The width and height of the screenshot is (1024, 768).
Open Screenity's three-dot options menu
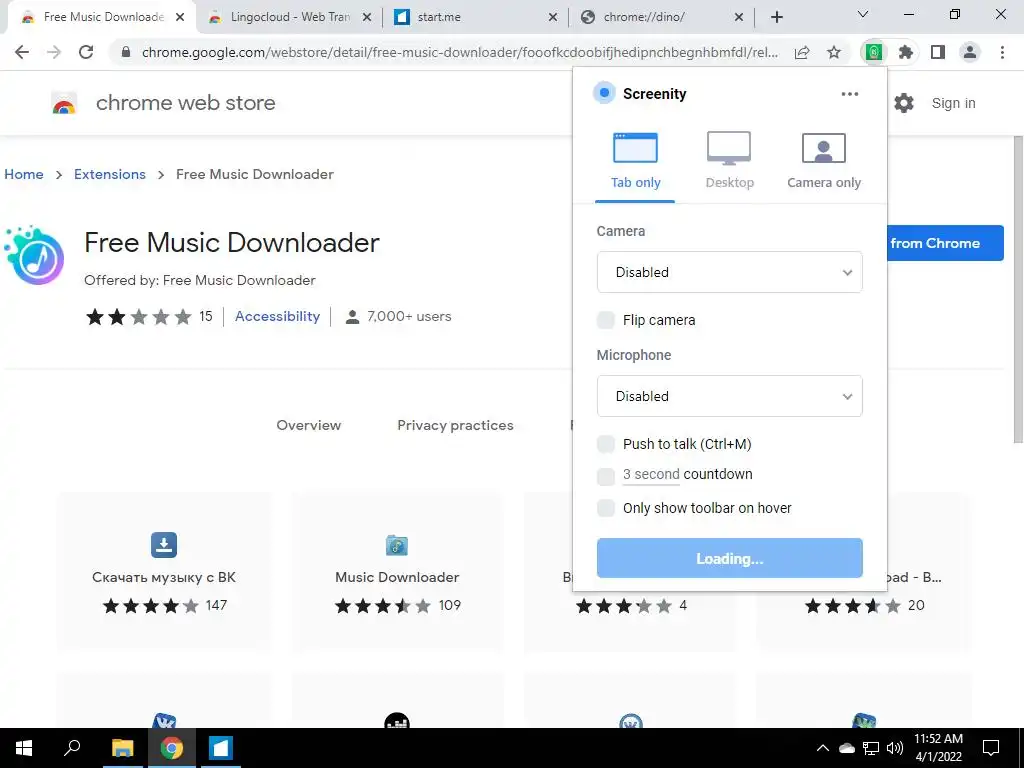pos(850,94)
